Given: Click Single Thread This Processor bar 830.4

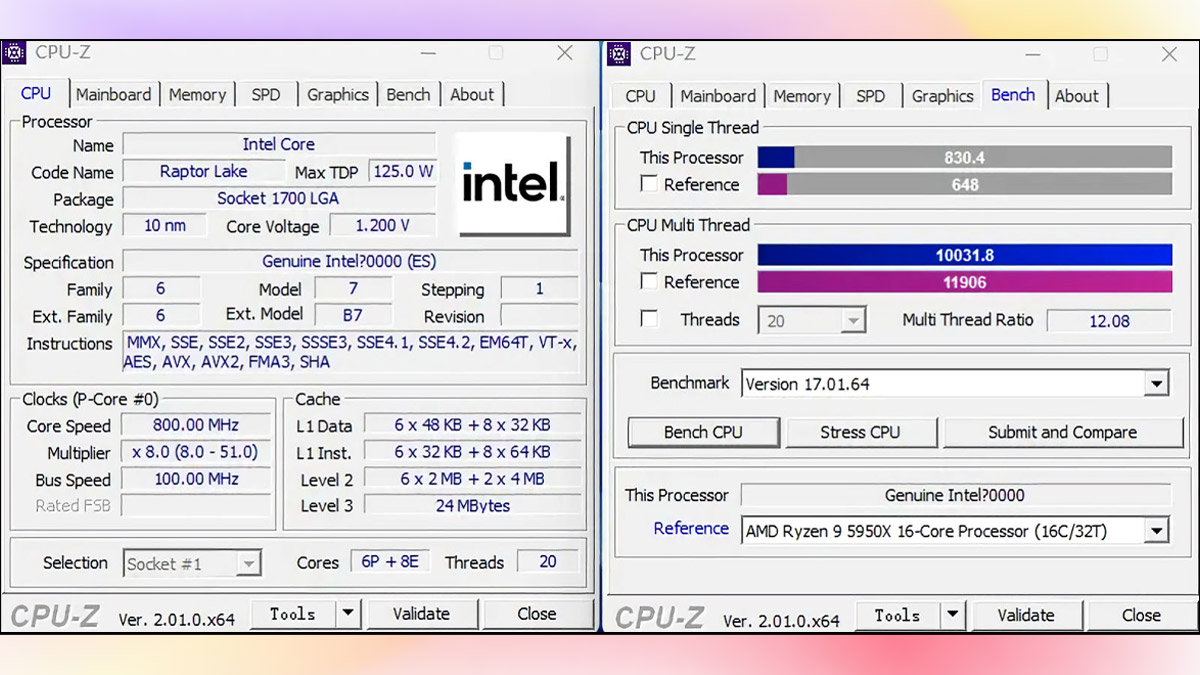Looking at the screenshot, I should coord(964,157).
